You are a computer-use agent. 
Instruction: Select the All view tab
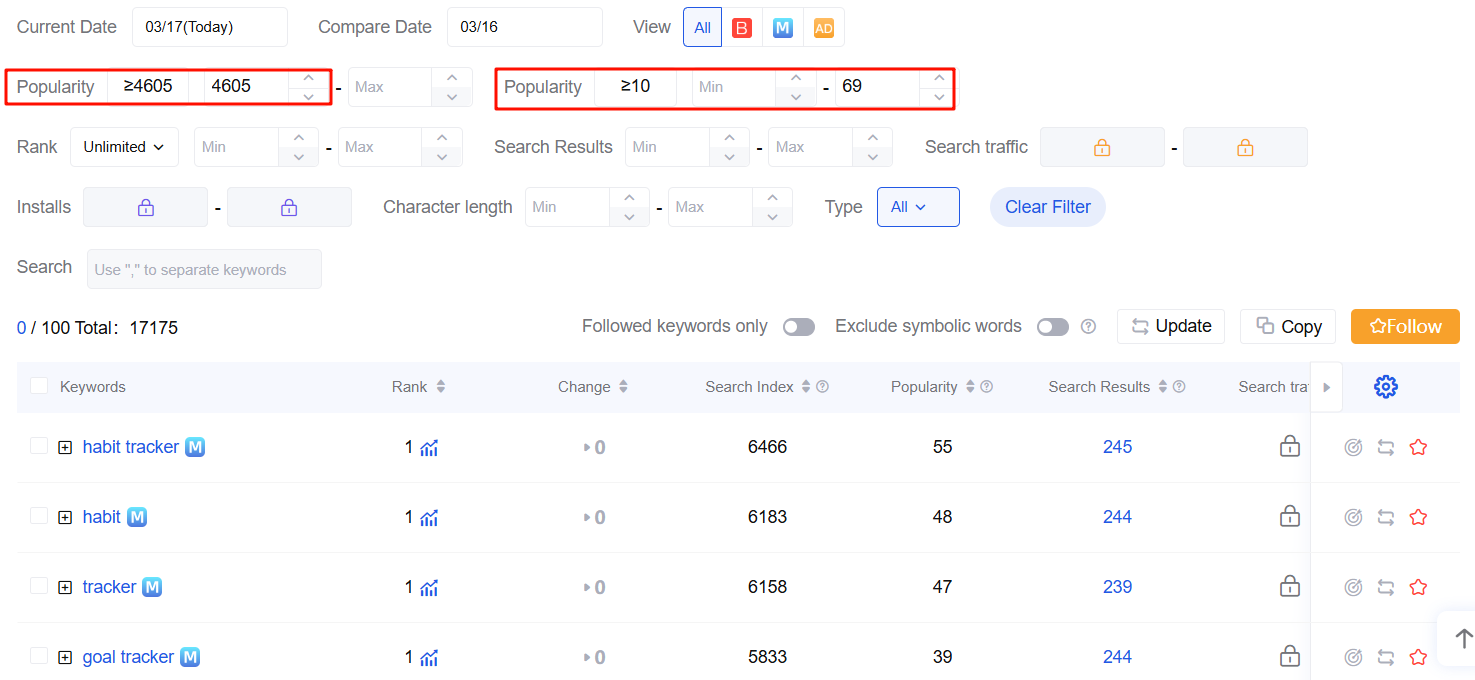point(703,27)
